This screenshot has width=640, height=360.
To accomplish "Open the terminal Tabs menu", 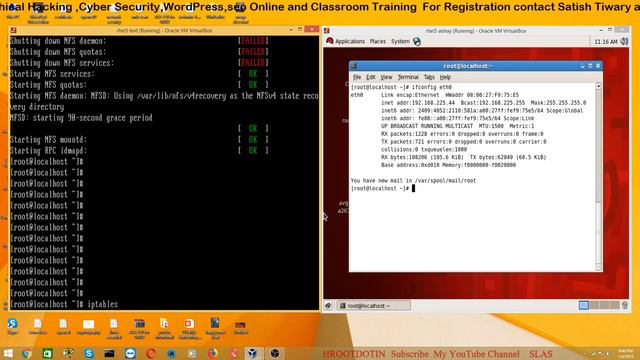I will click(x=429, y=77).
